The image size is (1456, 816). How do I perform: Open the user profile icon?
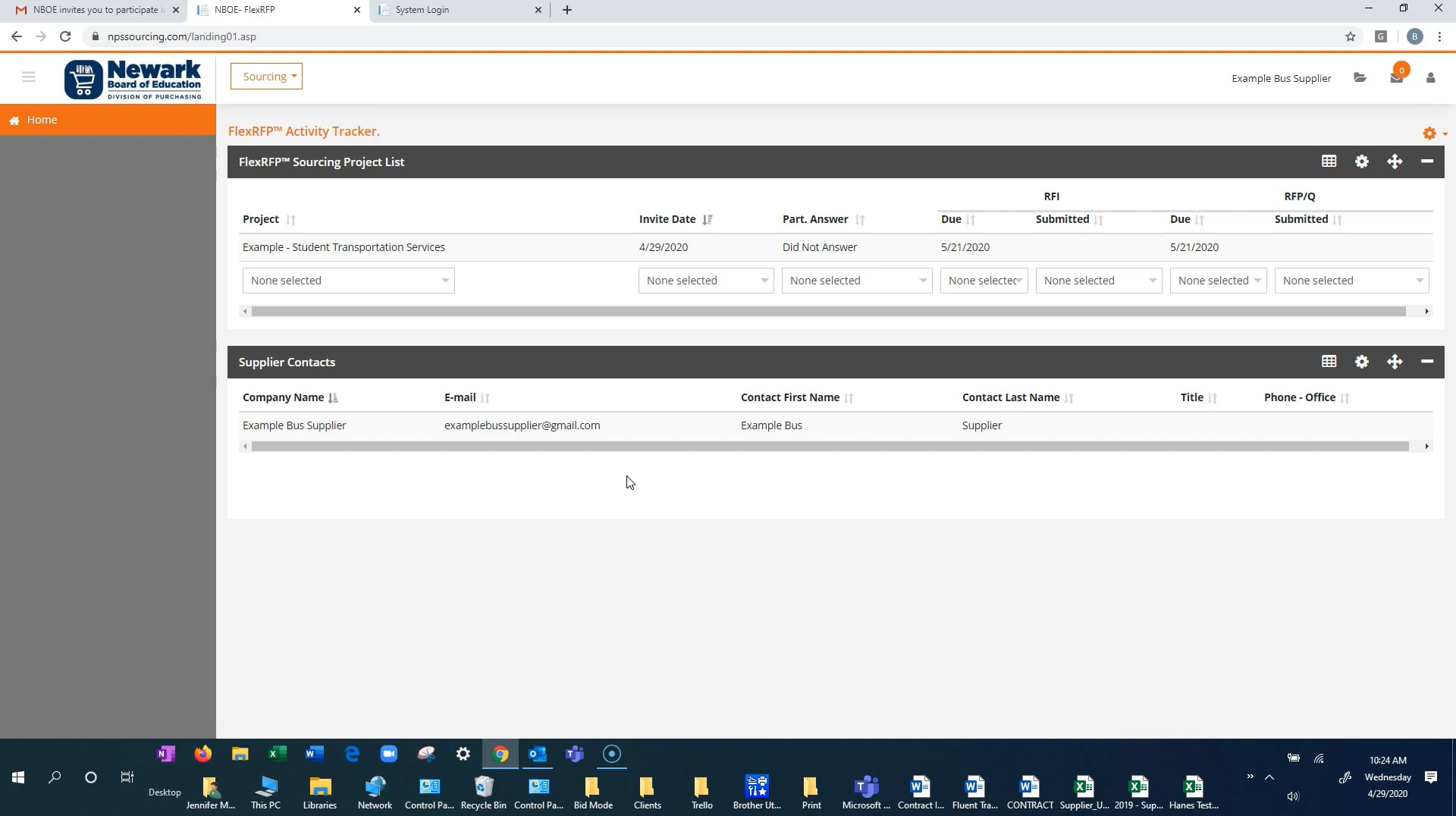click(x=1430, y=78)
